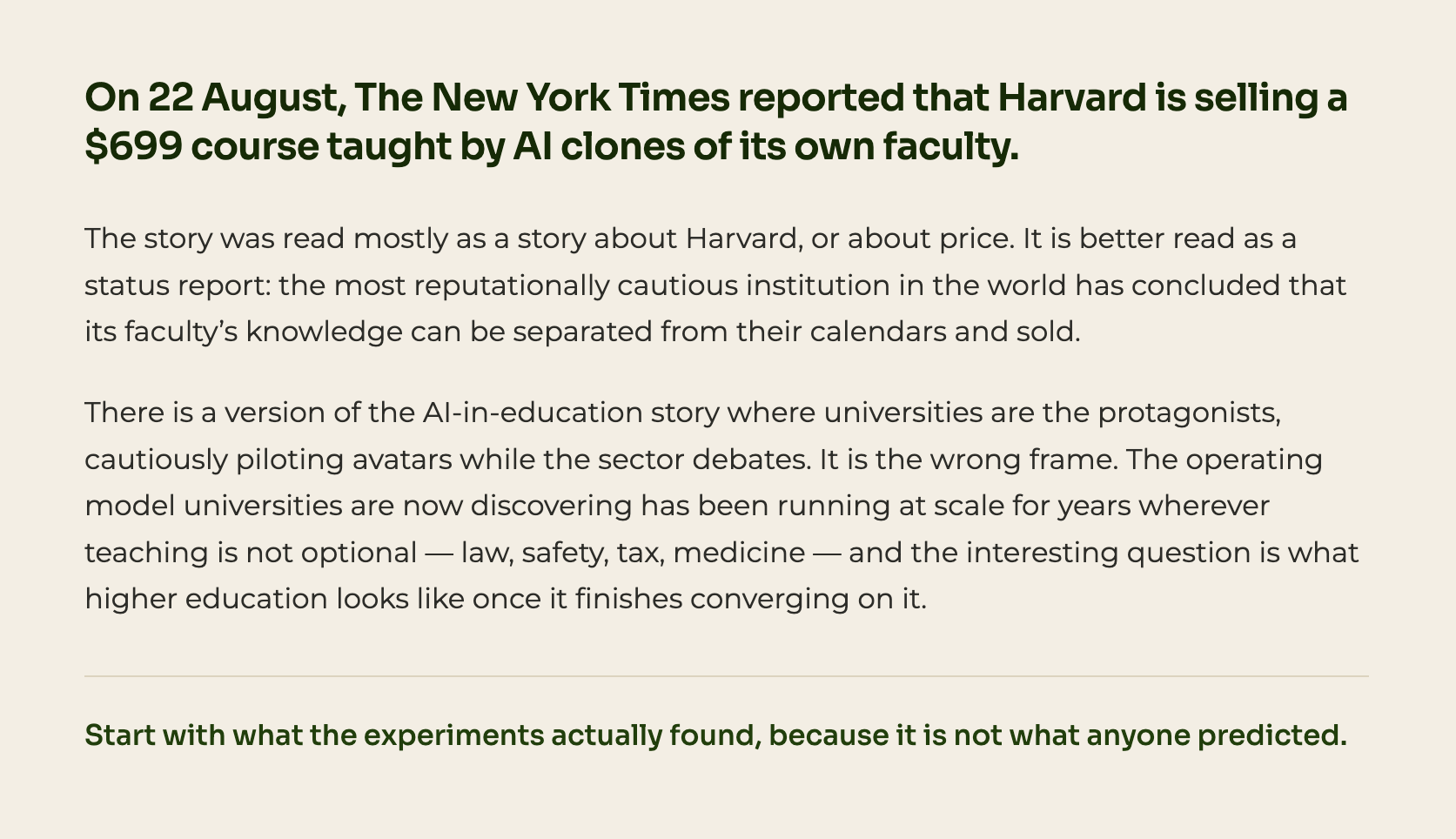Click "The New York Times" in the headline
Image resolution: width=1456 pixels, height=839 pixels.
[x=542, y=98]
